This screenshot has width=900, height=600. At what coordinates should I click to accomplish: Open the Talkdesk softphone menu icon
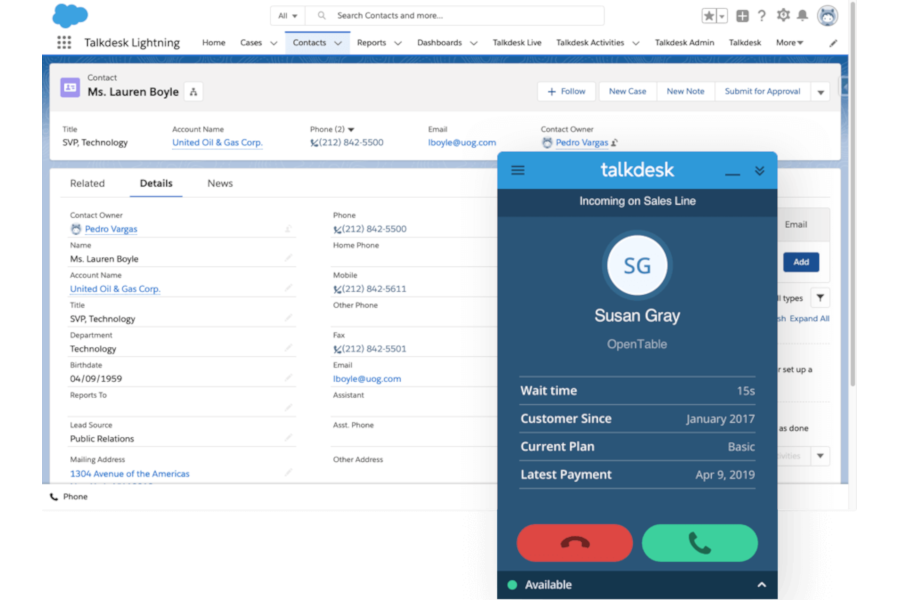pos(517,170)
